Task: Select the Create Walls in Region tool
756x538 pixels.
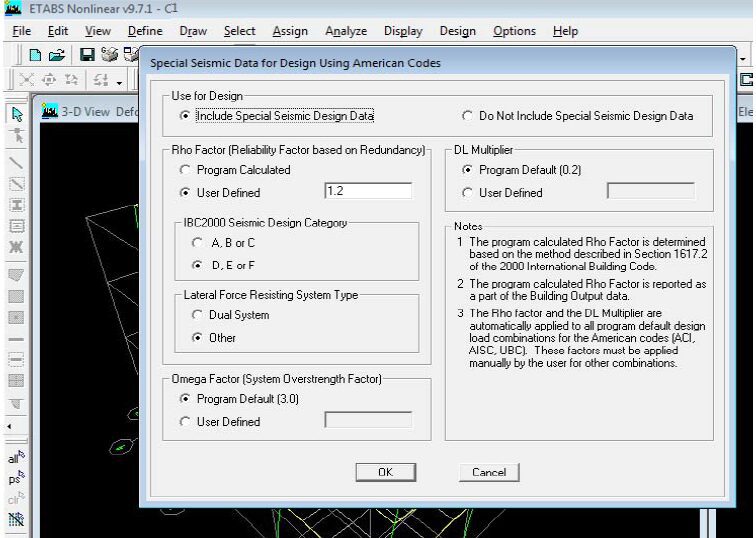Action: pyautogui.click(x=16, y=360)
